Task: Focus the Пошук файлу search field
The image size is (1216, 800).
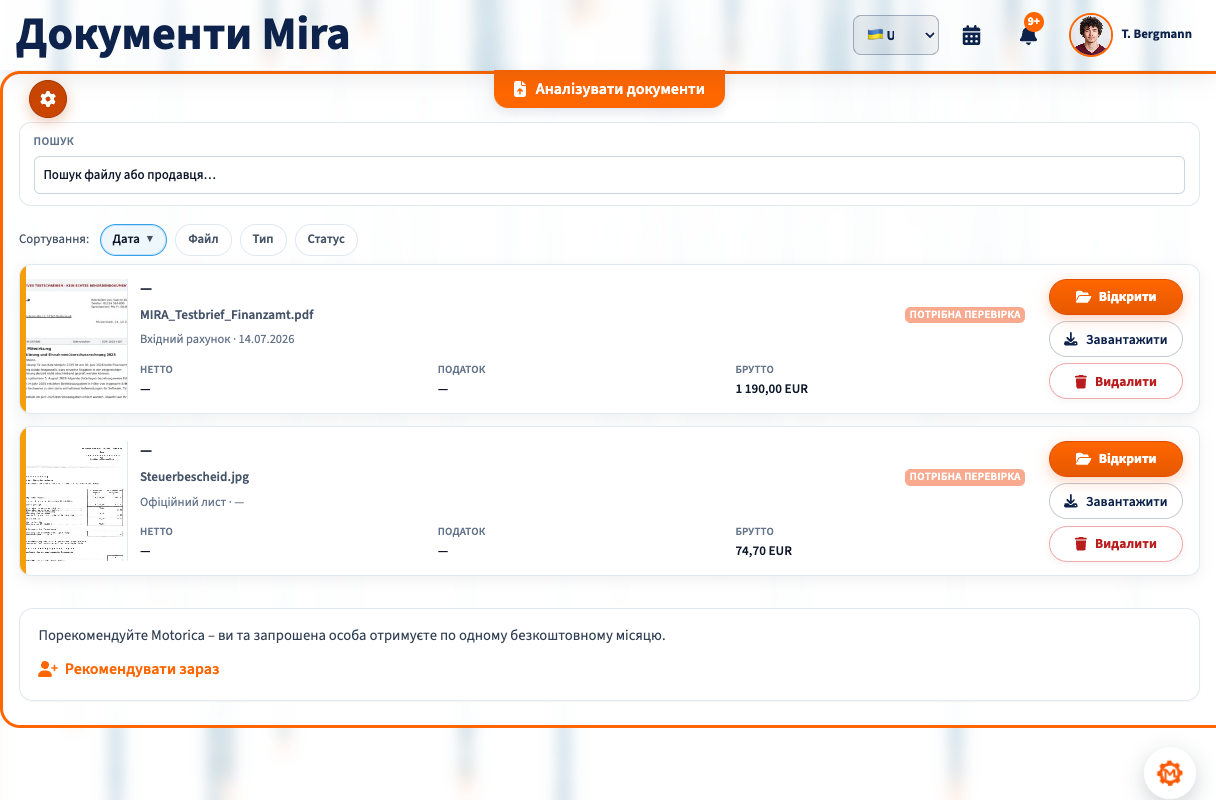Action: coord(609,175)
